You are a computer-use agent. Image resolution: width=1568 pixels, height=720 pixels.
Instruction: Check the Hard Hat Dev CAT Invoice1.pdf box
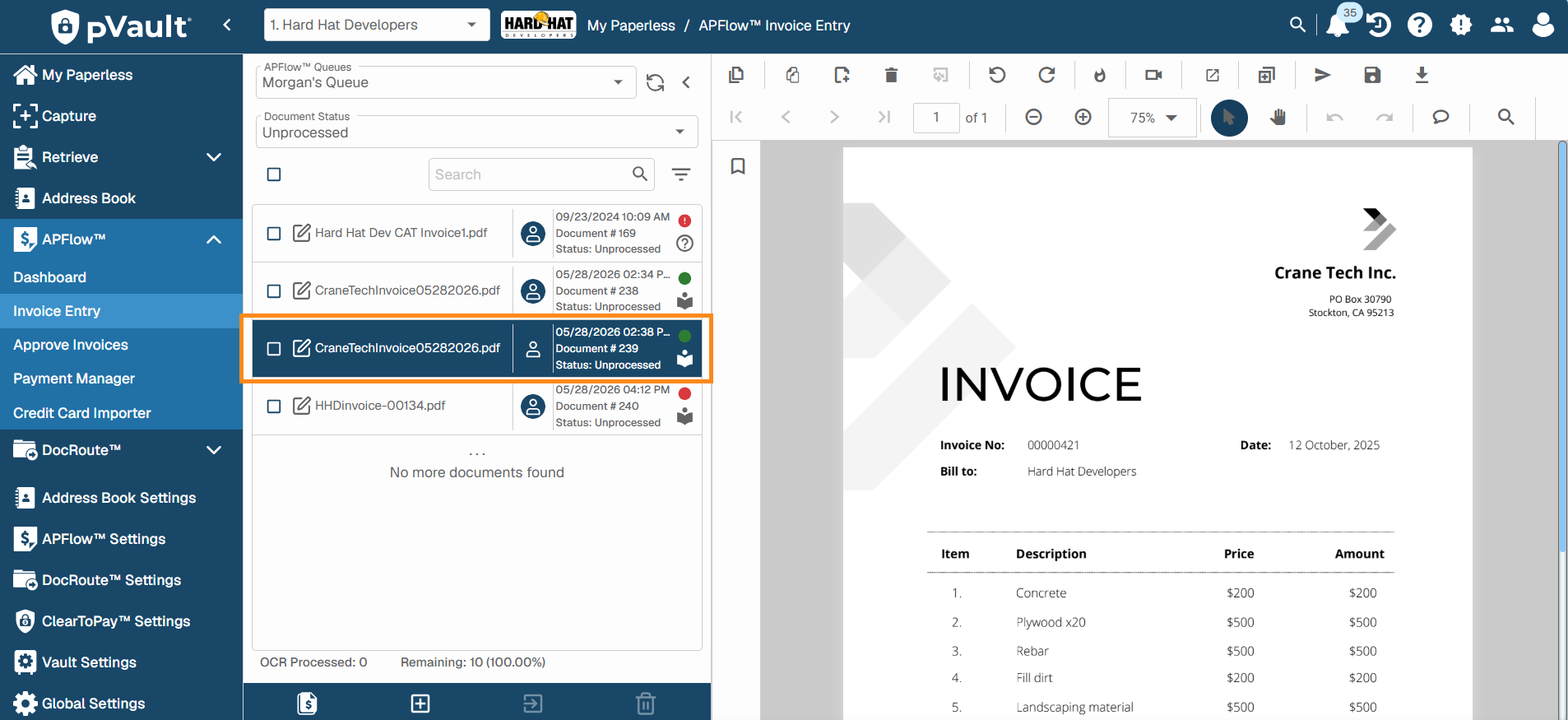(x=274, y=234)
